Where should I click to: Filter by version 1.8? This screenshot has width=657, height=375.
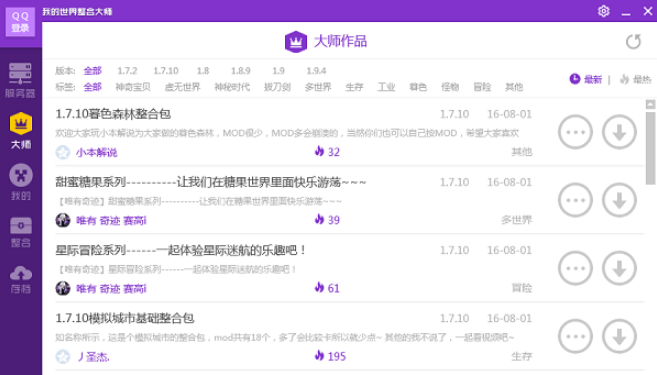click(x=203, y=71)
